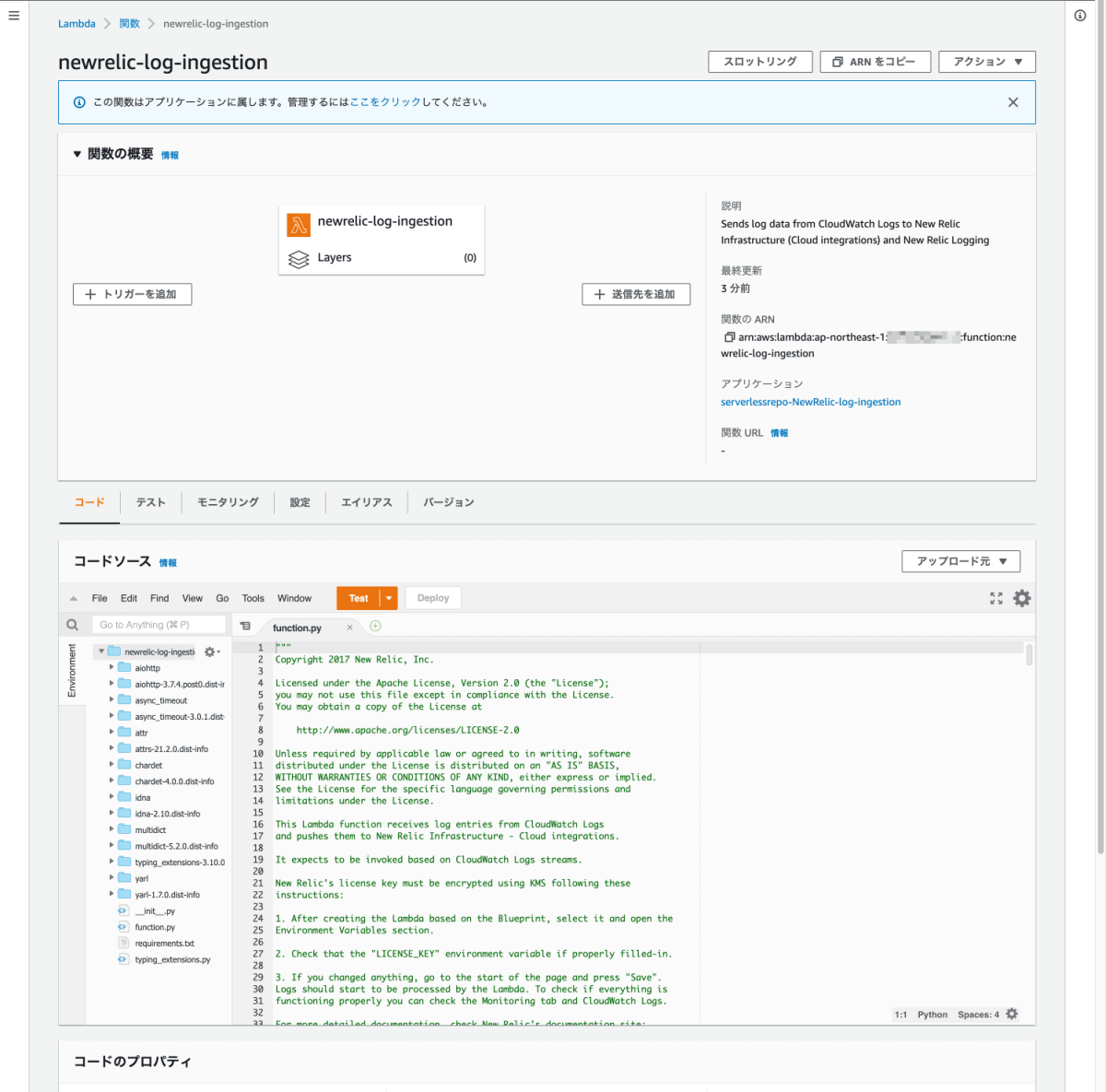
Task: Toggle fullscreen for the code editor
Action: point(996,598)
